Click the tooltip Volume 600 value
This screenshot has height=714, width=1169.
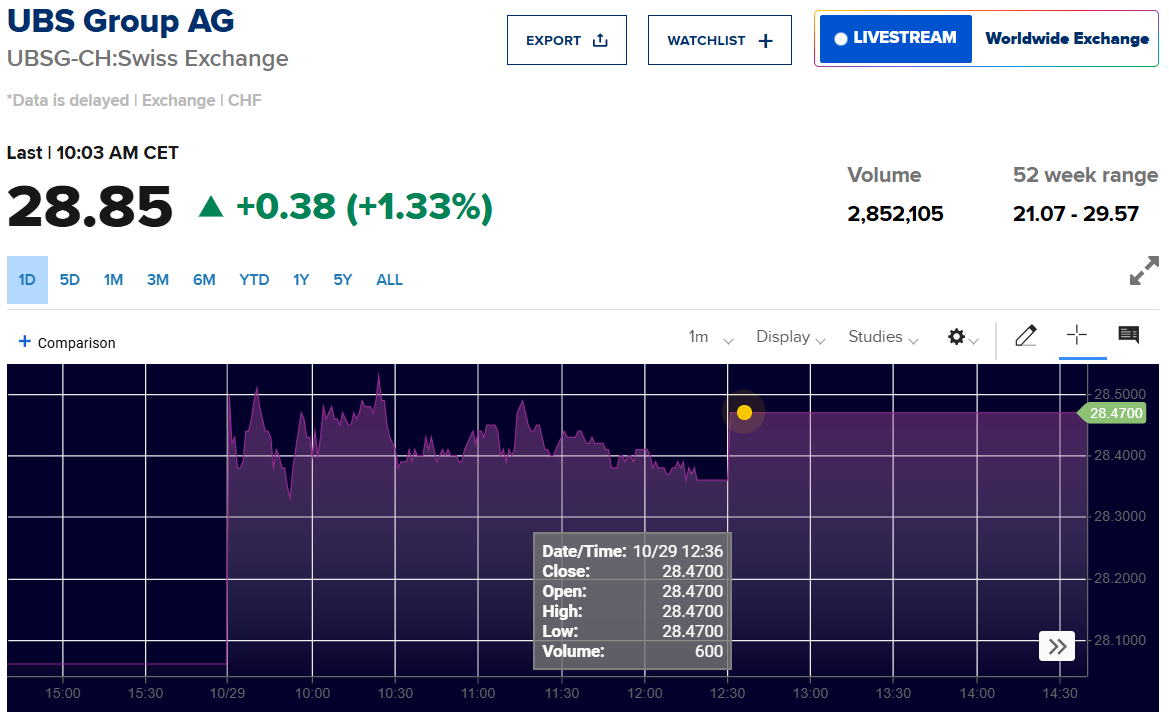(x=708, y=651)
